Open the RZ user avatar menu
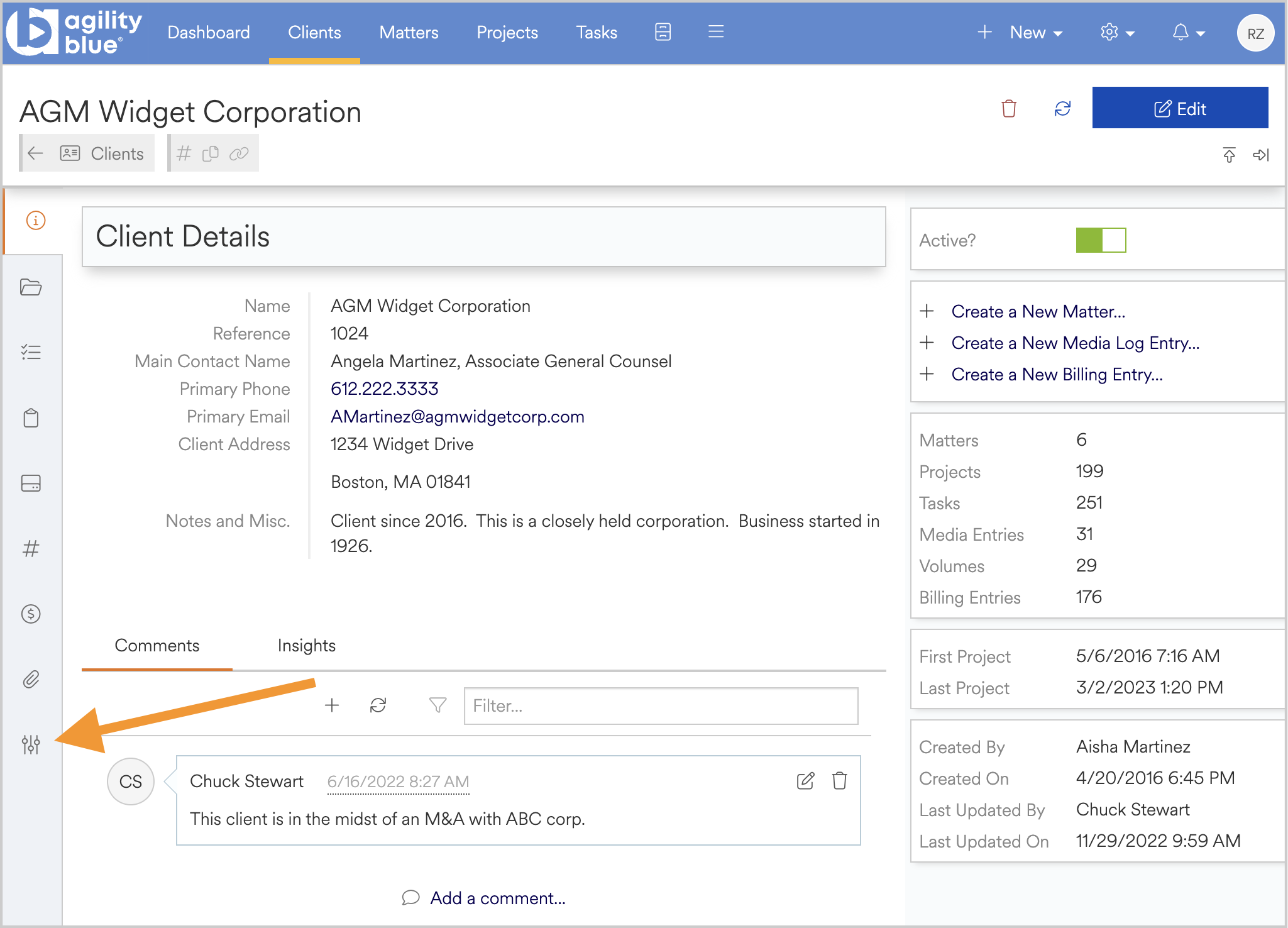This screenshot has width=1288, height=928. pos(1255,33)
